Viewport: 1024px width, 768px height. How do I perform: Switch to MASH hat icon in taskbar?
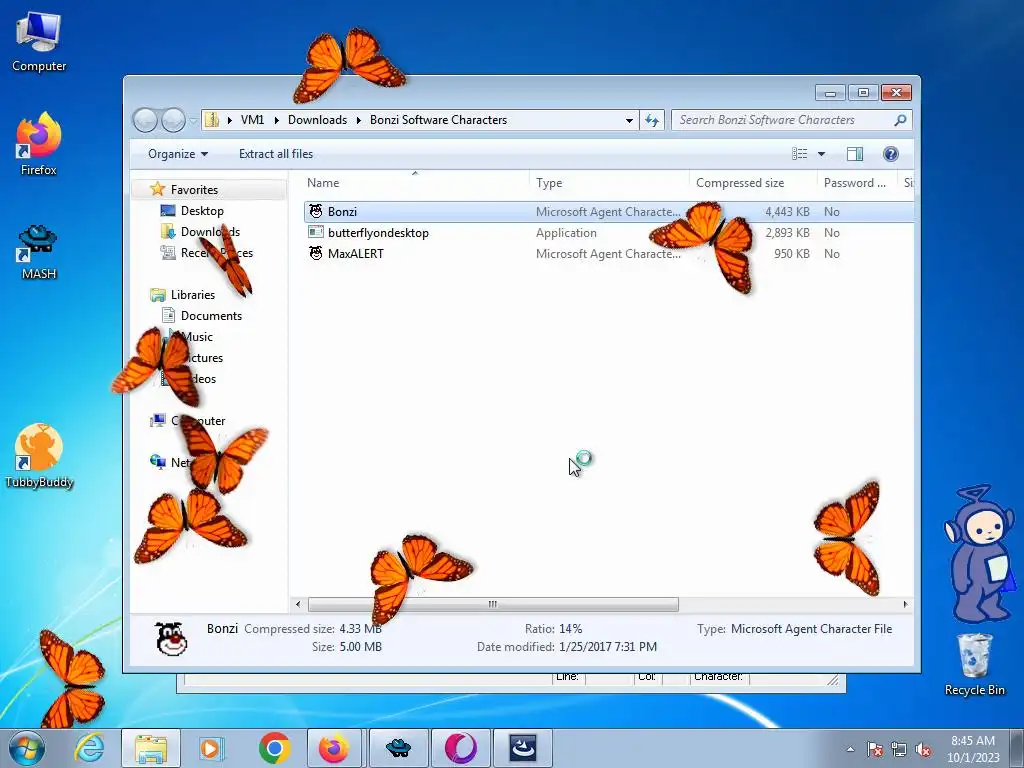[398, 748]
